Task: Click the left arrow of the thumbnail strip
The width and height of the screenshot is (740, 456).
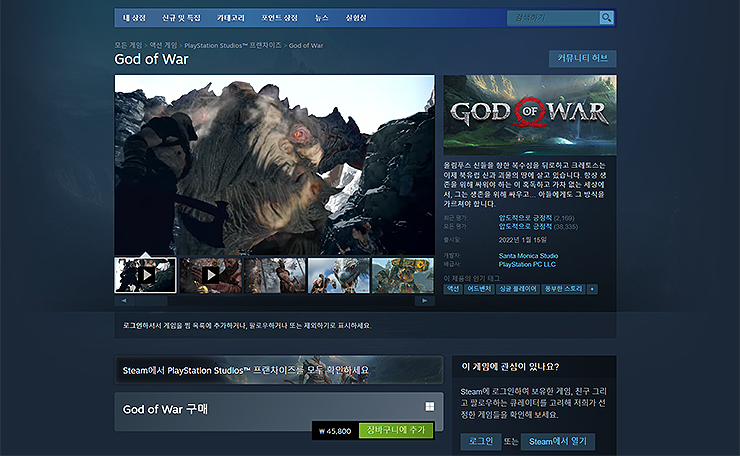Action: [x=124, y=301]
